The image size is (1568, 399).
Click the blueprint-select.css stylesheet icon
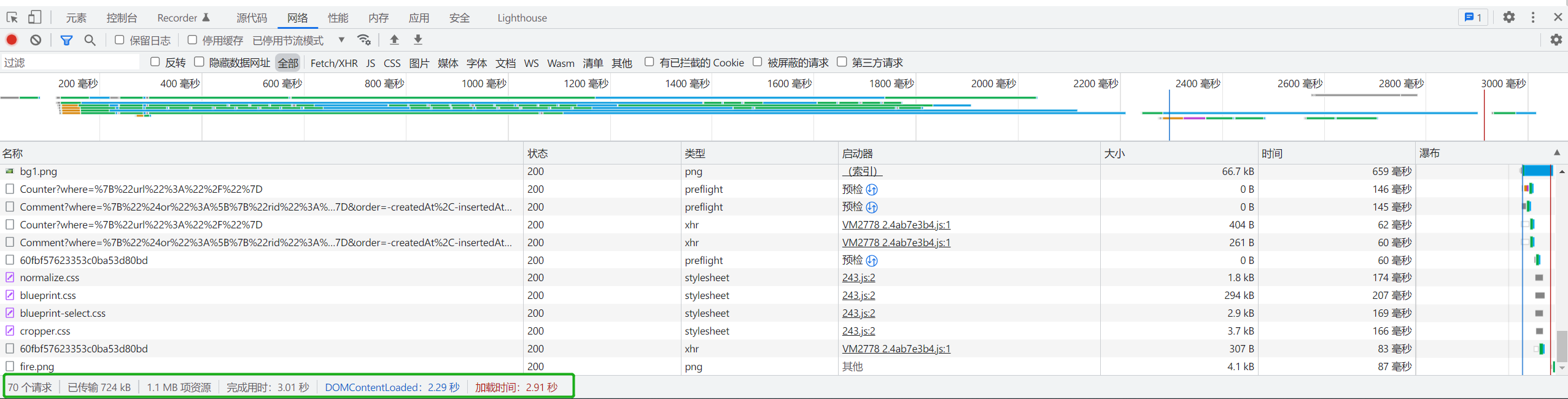[10, 313]
